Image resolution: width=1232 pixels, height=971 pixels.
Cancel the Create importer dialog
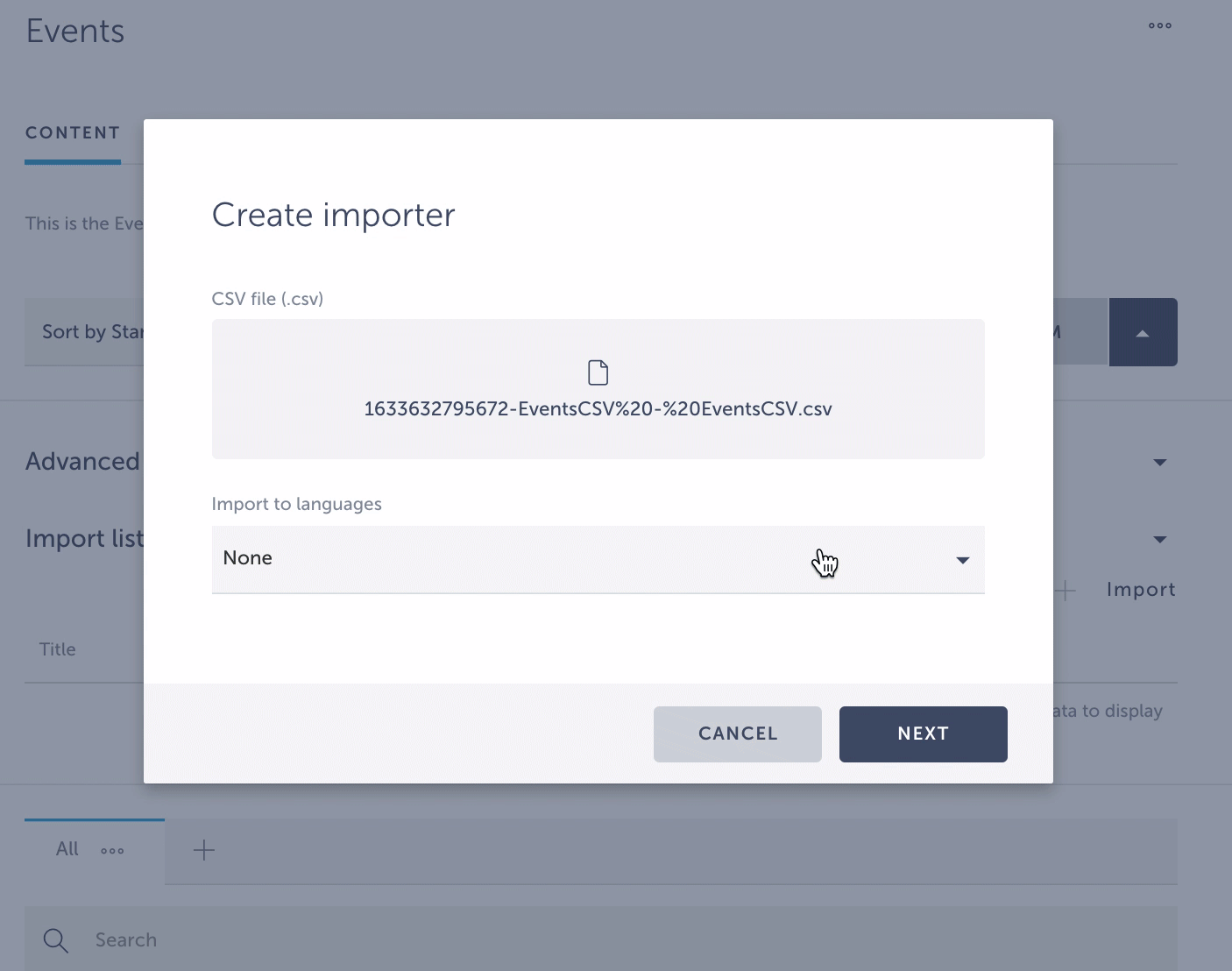tap(738, 734)
